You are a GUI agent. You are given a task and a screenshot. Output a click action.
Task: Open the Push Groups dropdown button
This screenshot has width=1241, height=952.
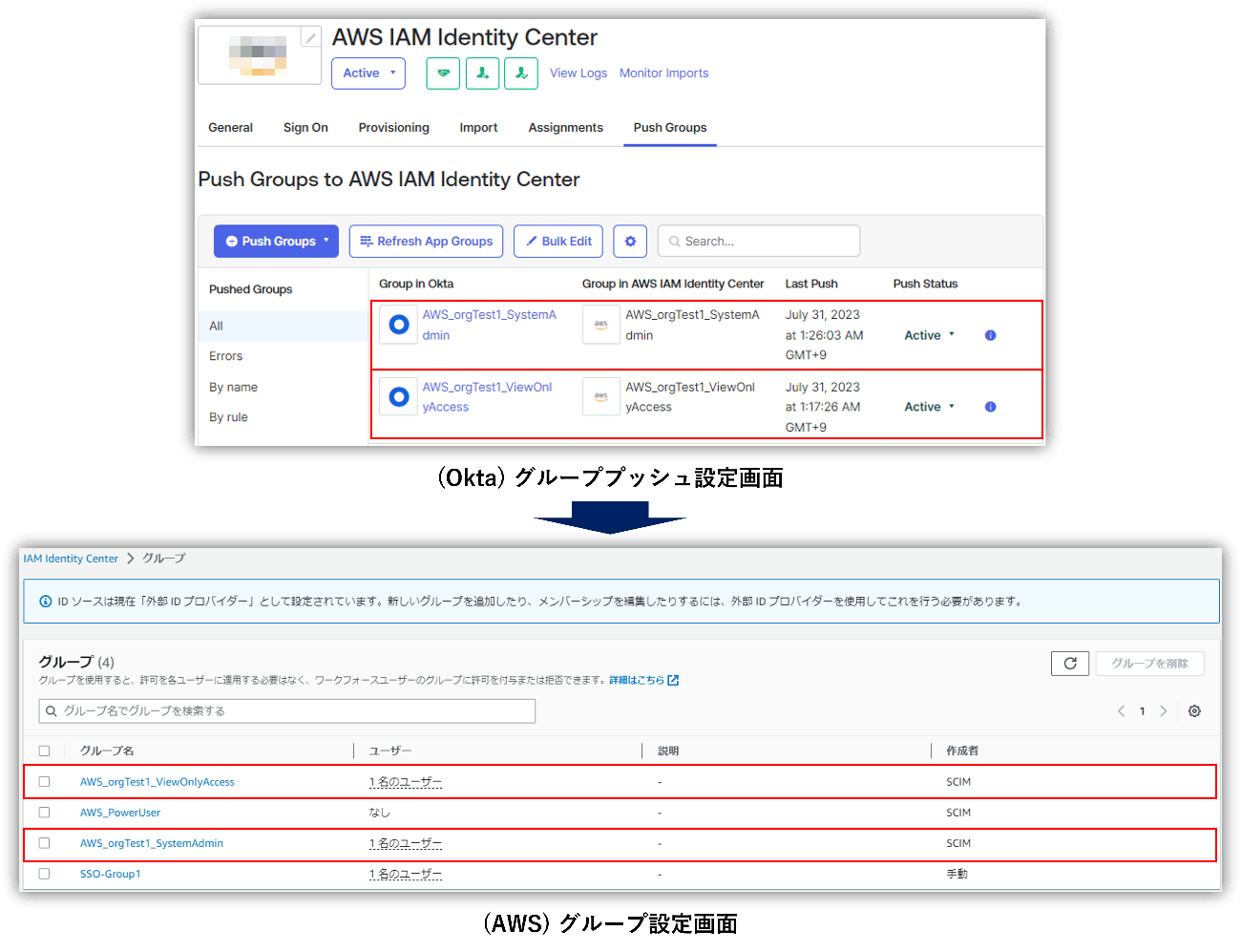(277, 242)
